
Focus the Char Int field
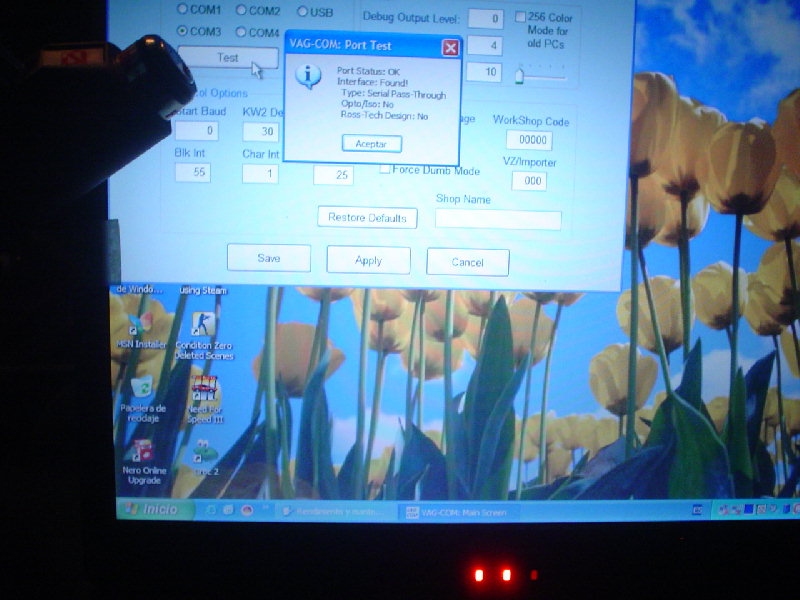(x=260, y=173)
